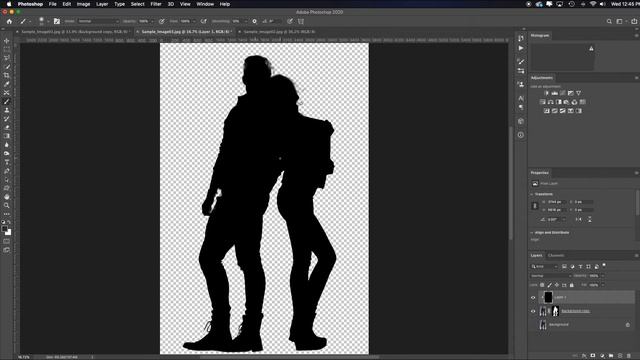Select the Rectangular Marquee tool

[7, 49]
